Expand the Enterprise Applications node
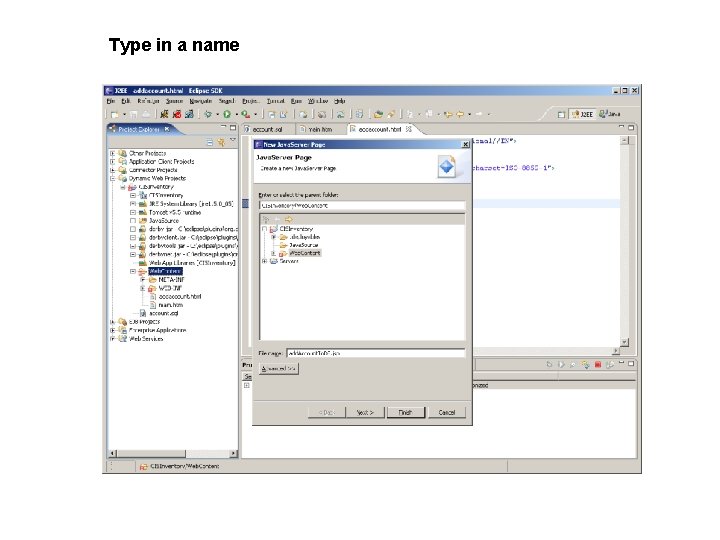 click(112, 330)
